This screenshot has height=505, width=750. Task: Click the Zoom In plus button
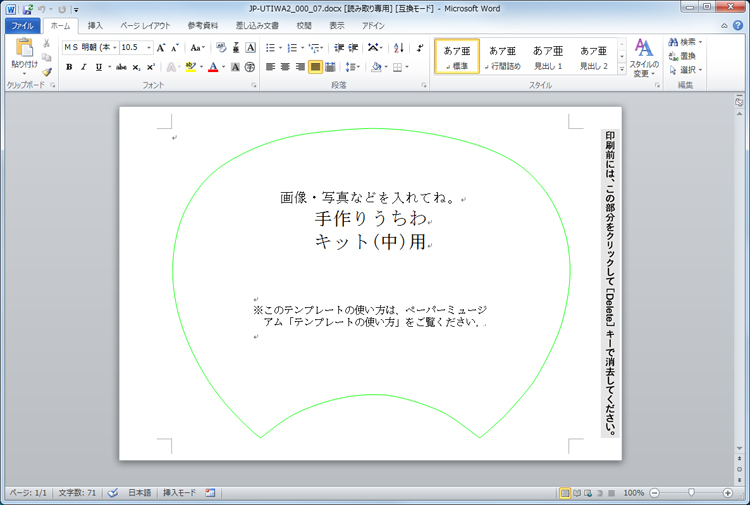pyautogui.click(x=728, y=493)
